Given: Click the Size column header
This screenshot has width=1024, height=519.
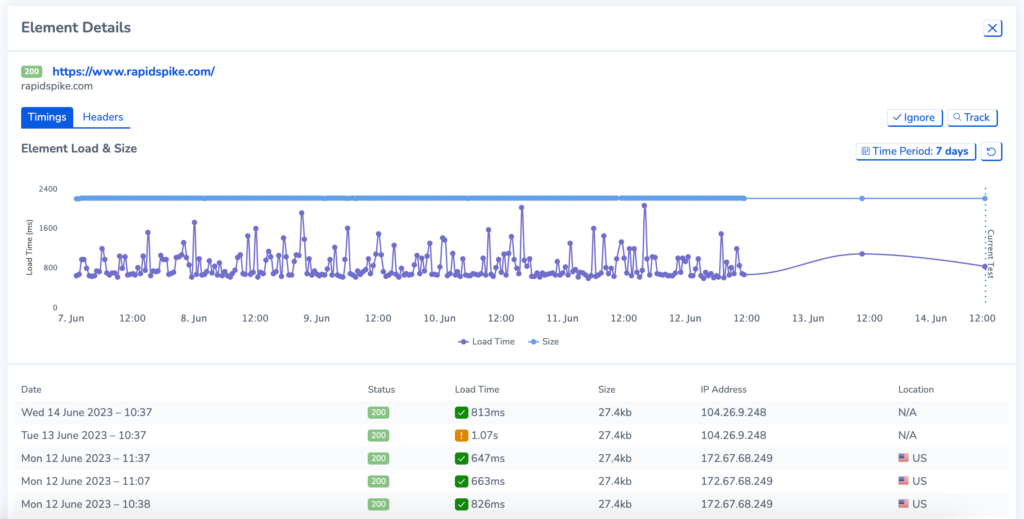Looking at the screenshot, I should (607, 390).
